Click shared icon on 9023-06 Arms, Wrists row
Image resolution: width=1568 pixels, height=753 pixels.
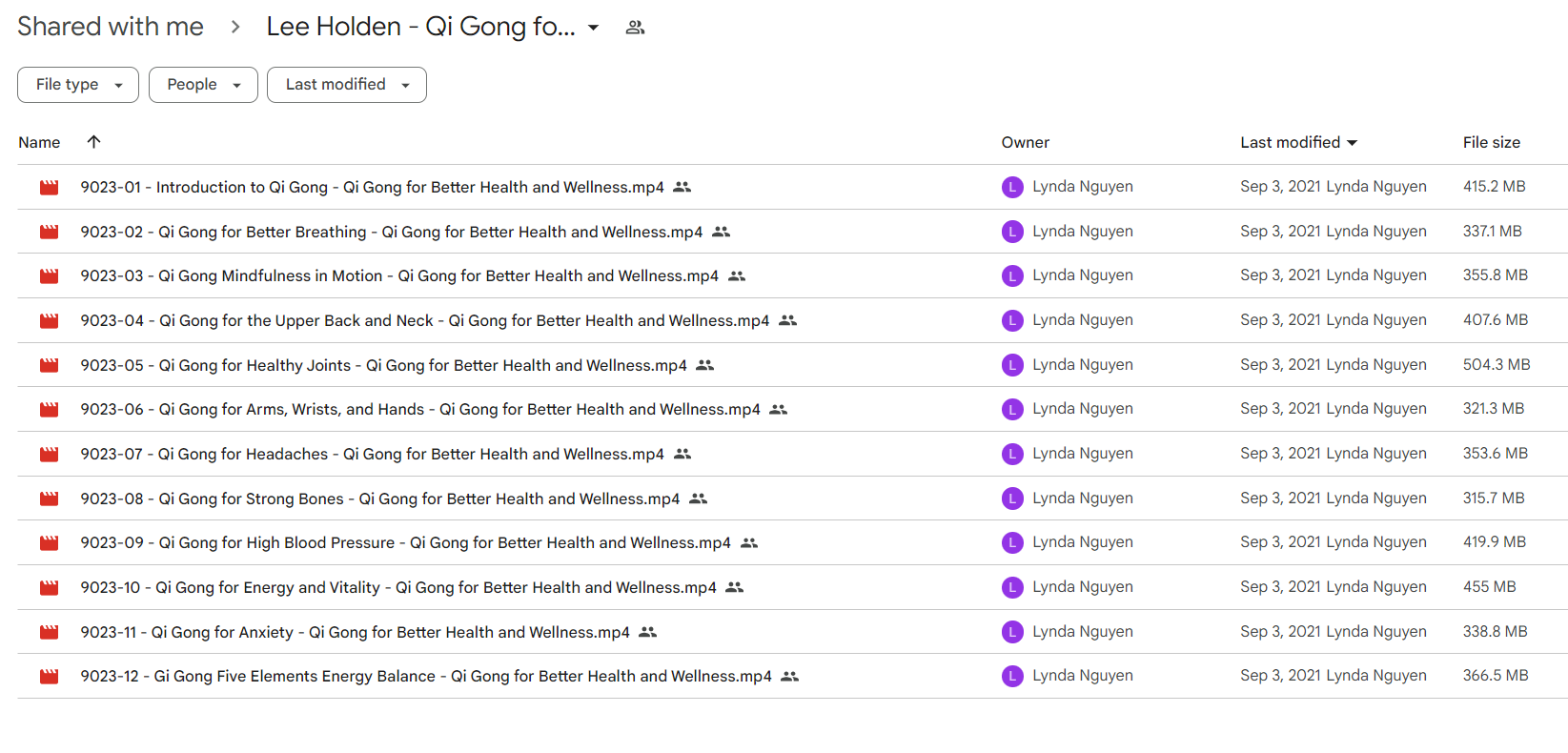coord(779,410)
